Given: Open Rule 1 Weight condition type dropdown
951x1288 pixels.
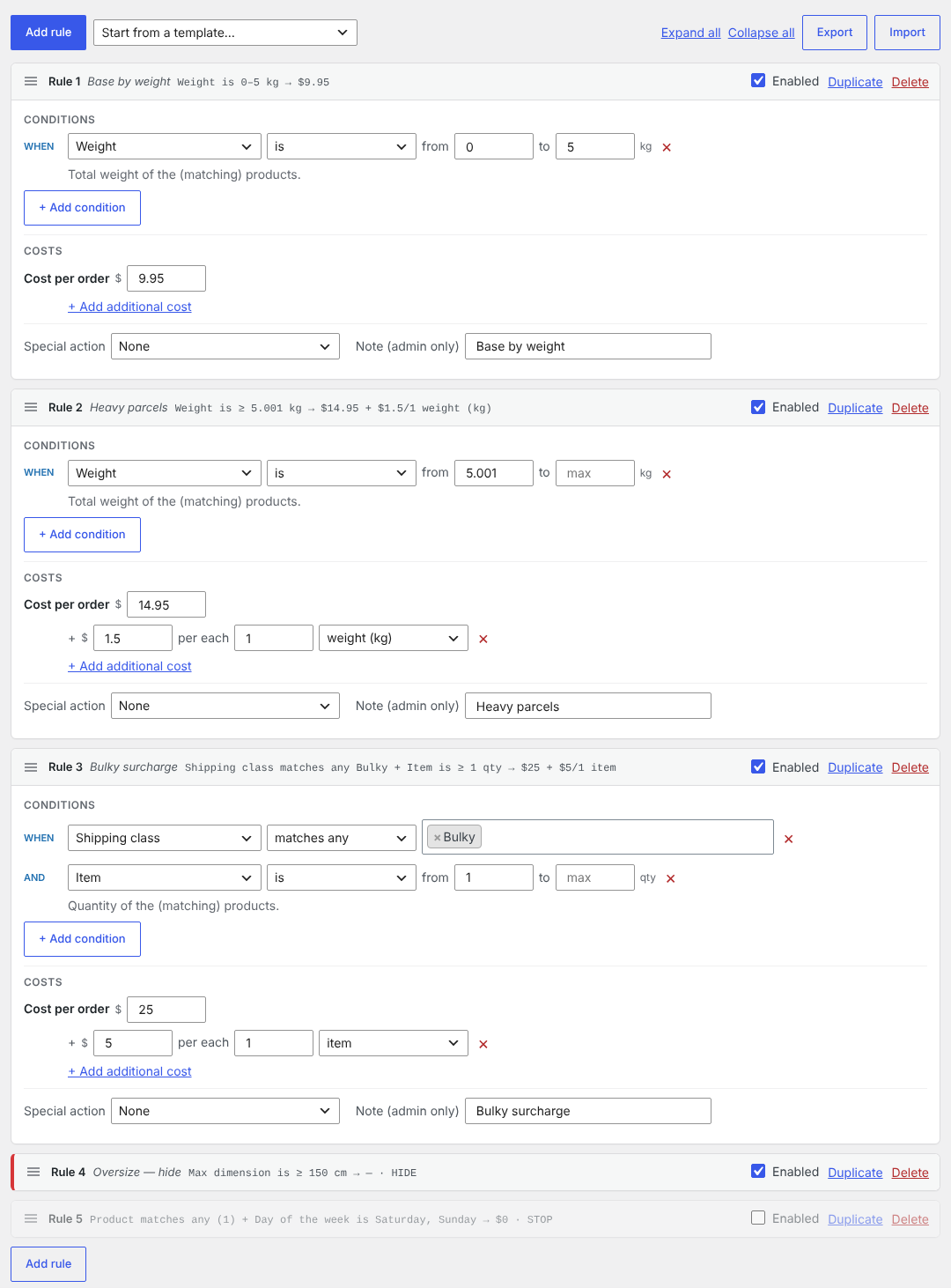Looking at the screenshot, I should [x=165, y=146].
